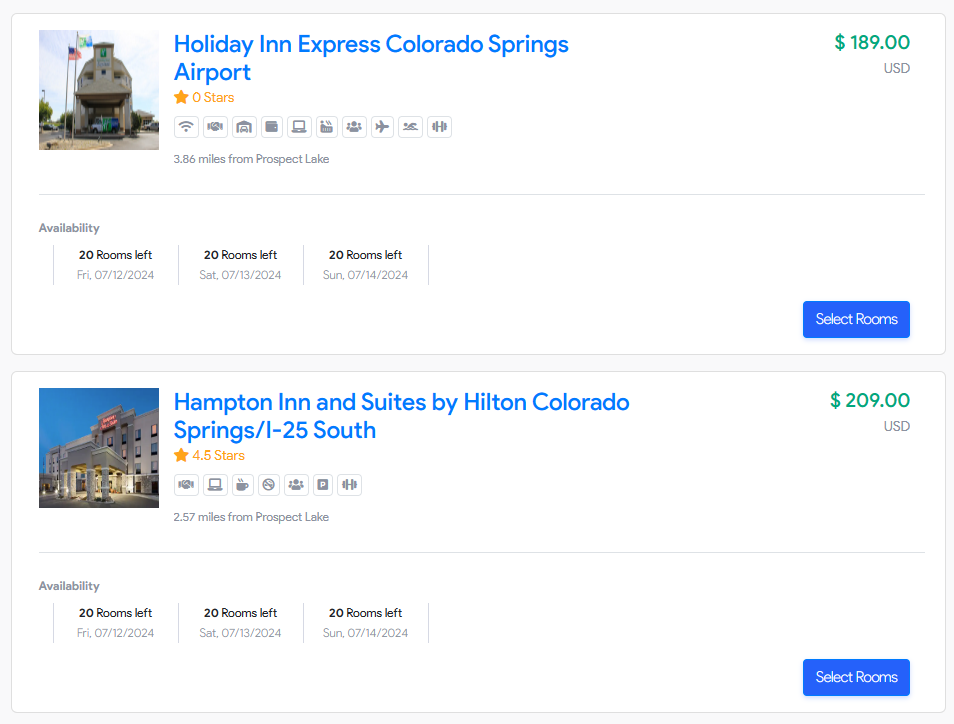This screenshot has height=724, width=954.
Task: Click Holiday Inn's dumbbell fitness icon
Action: tap(439, 127)
